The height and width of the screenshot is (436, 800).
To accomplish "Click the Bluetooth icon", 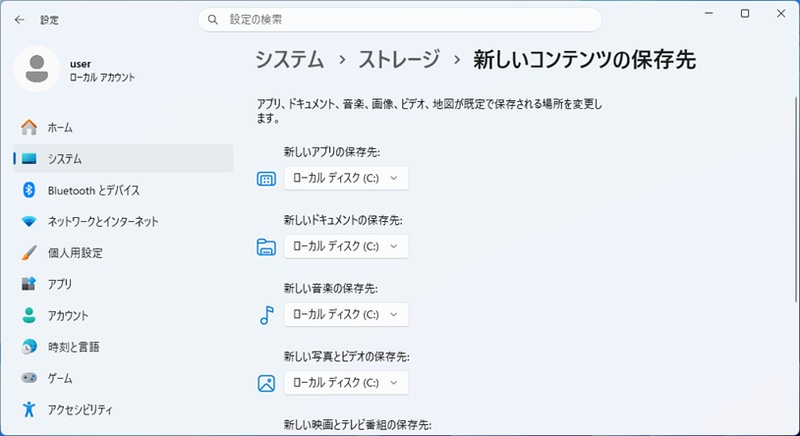I will [x=29, y=190].
